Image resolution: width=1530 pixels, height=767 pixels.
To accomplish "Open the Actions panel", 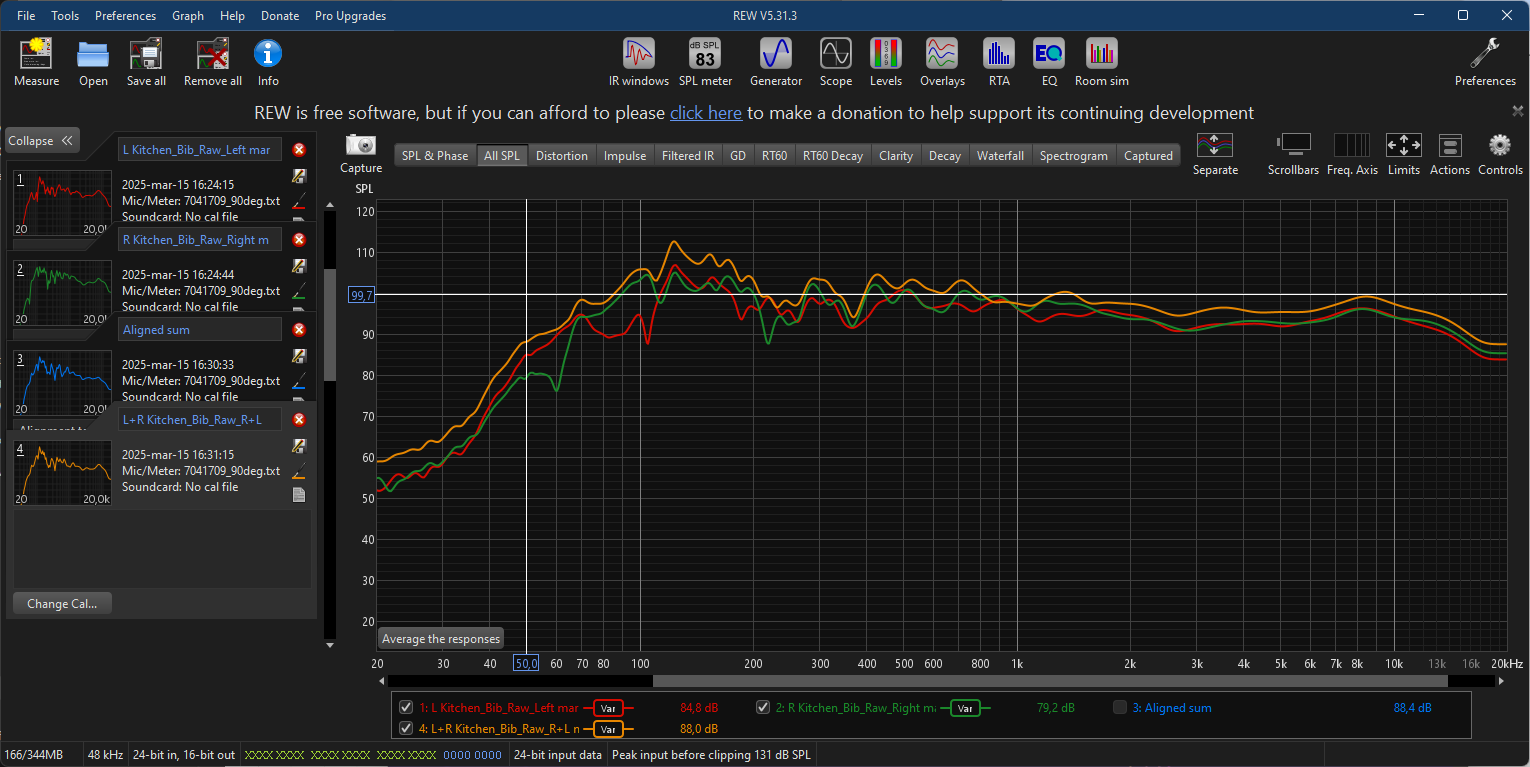I will (1450, 154).
